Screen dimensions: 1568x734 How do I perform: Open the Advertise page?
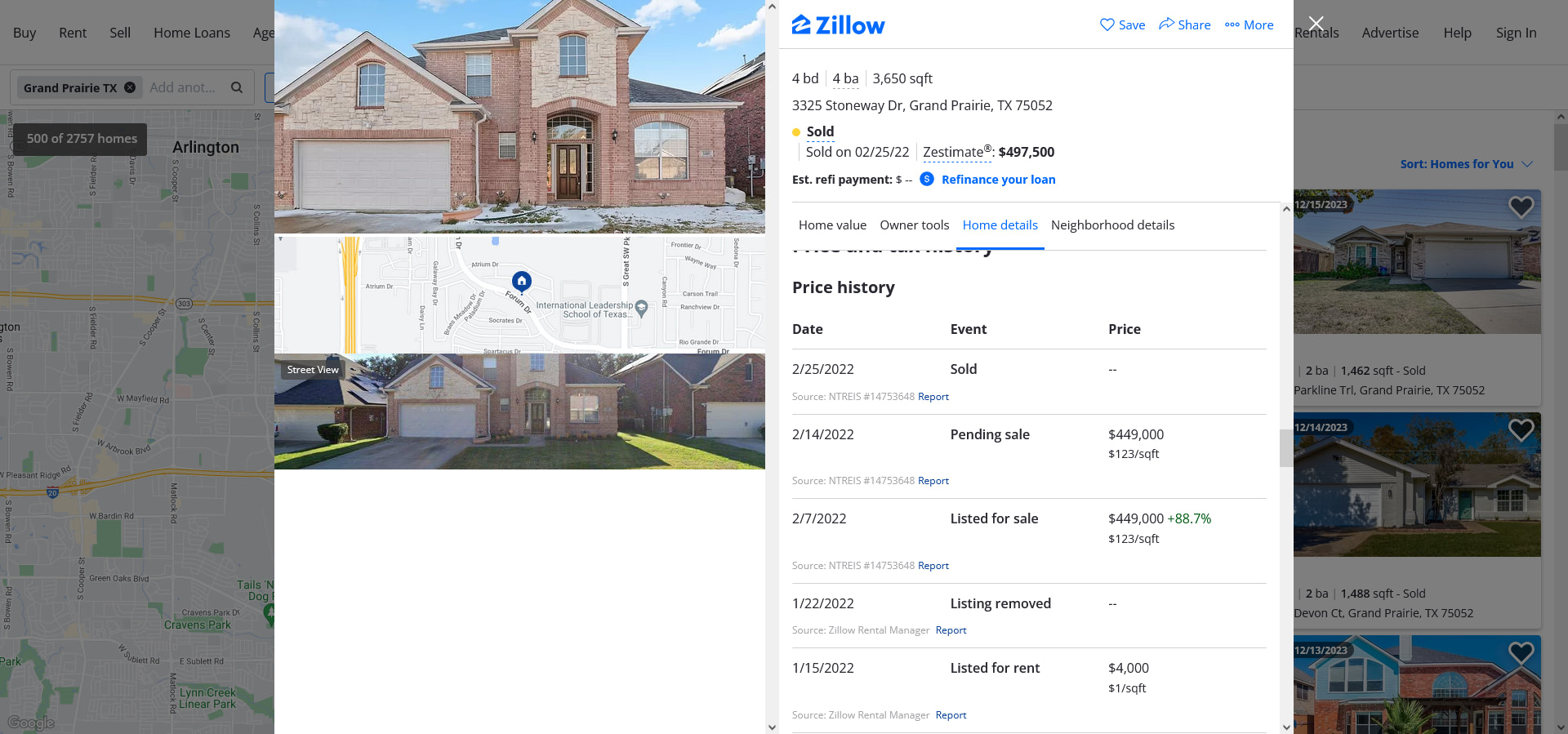pos(1390,33)
